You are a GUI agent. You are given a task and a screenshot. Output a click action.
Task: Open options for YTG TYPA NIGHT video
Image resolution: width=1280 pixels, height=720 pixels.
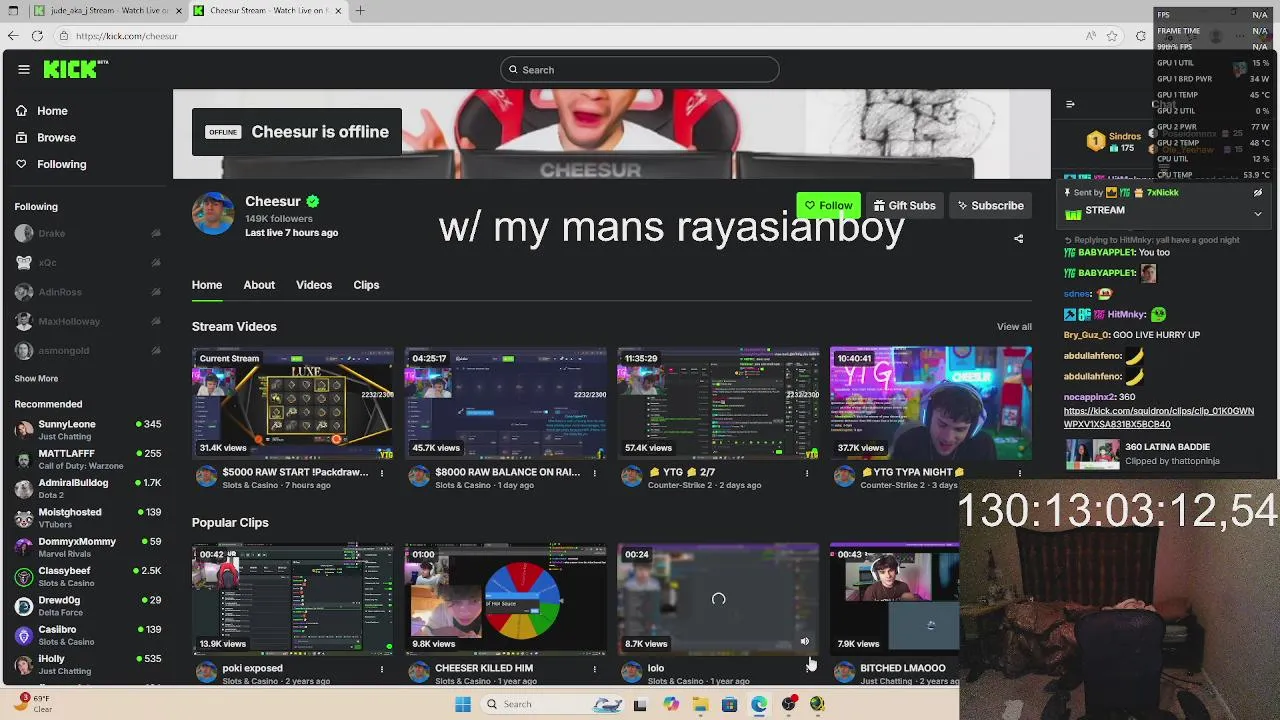[x=1020, y=473]
